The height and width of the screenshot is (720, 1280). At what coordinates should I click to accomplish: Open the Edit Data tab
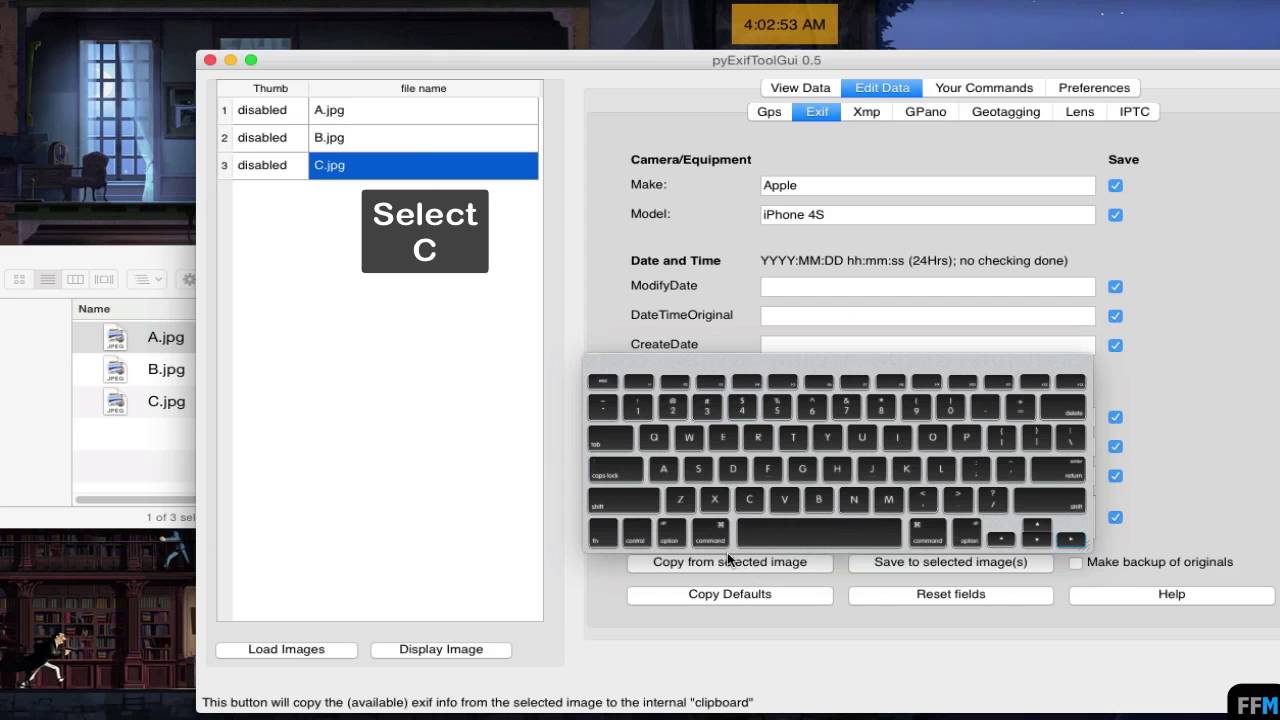[882, 88]
